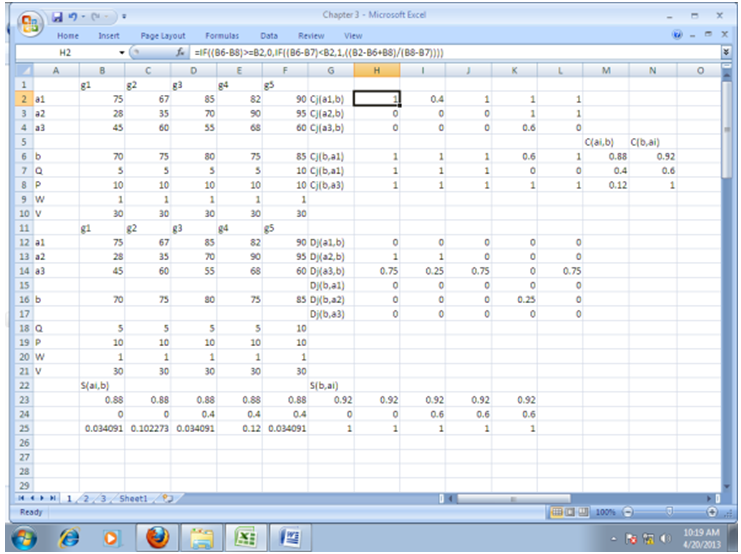The image size is (741, 554).
Task: Switch to Normal view in status bar
Action: [559, 511]
